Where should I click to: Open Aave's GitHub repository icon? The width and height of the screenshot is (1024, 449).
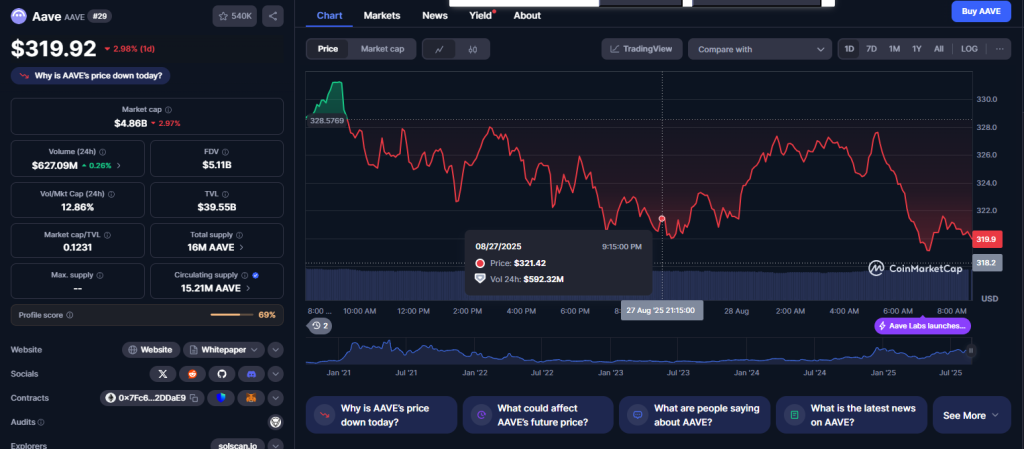click(x=223, y=373)
